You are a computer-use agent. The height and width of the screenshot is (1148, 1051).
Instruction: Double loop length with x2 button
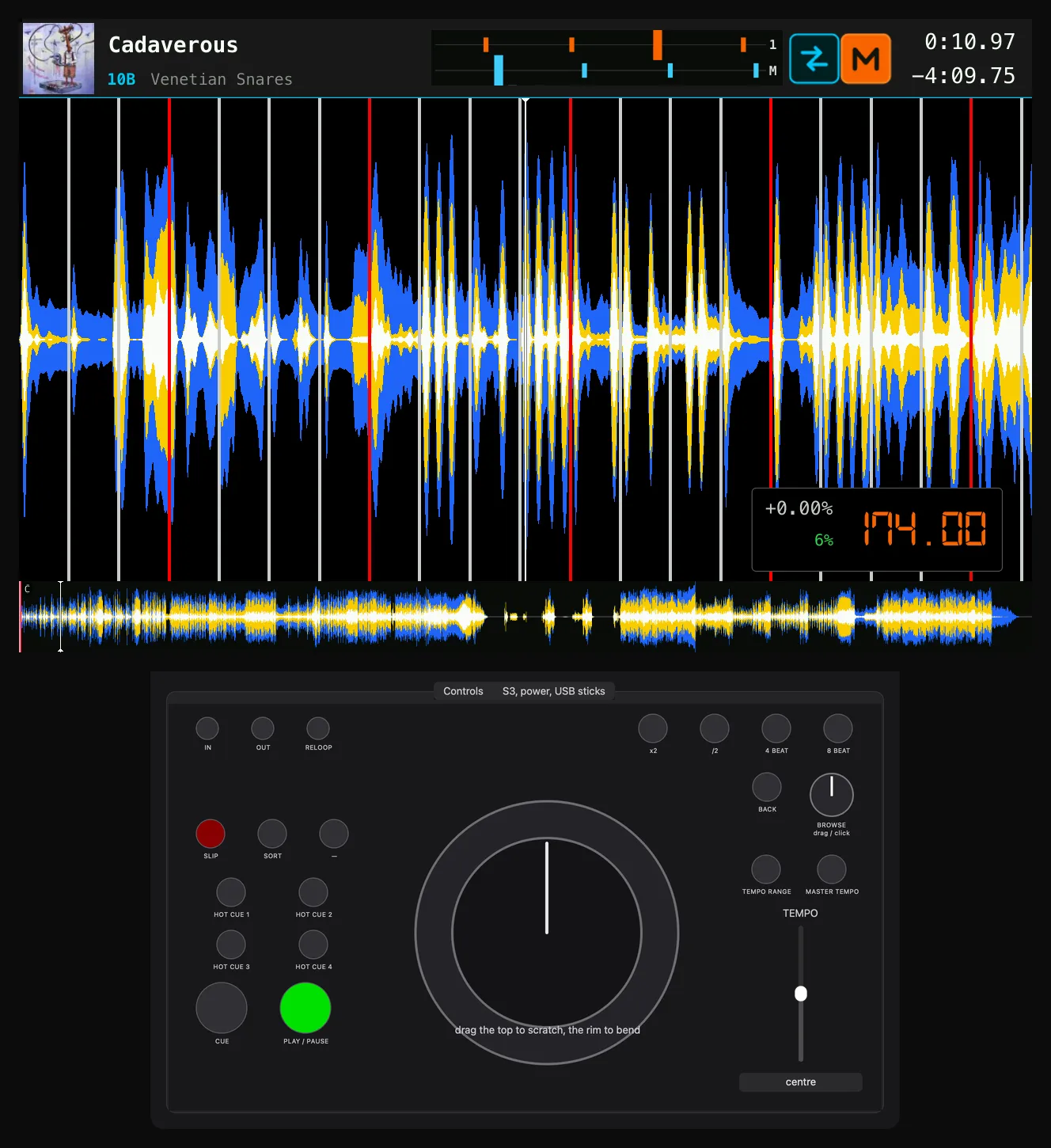point(653,728)
